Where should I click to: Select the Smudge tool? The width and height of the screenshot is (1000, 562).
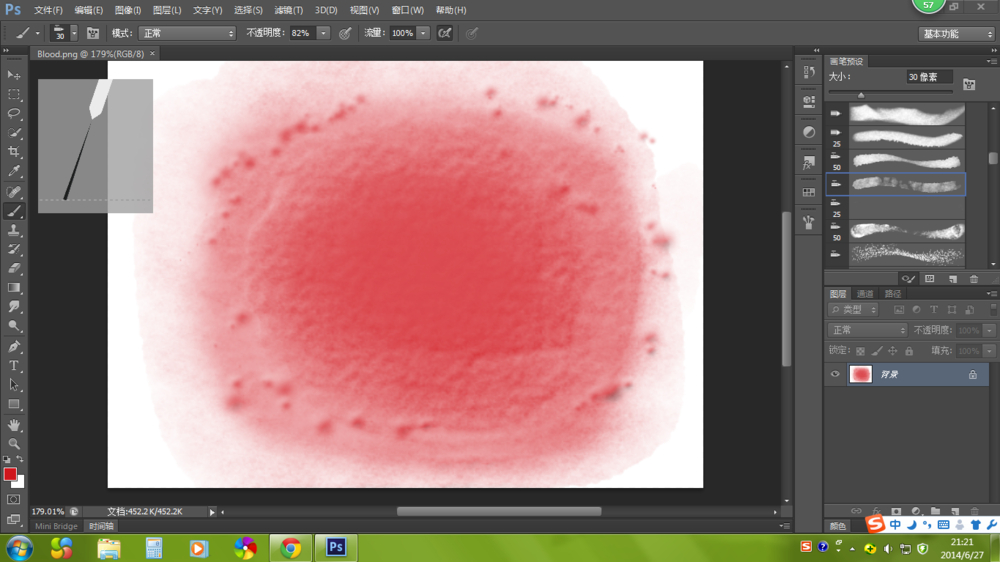point(14,307)
